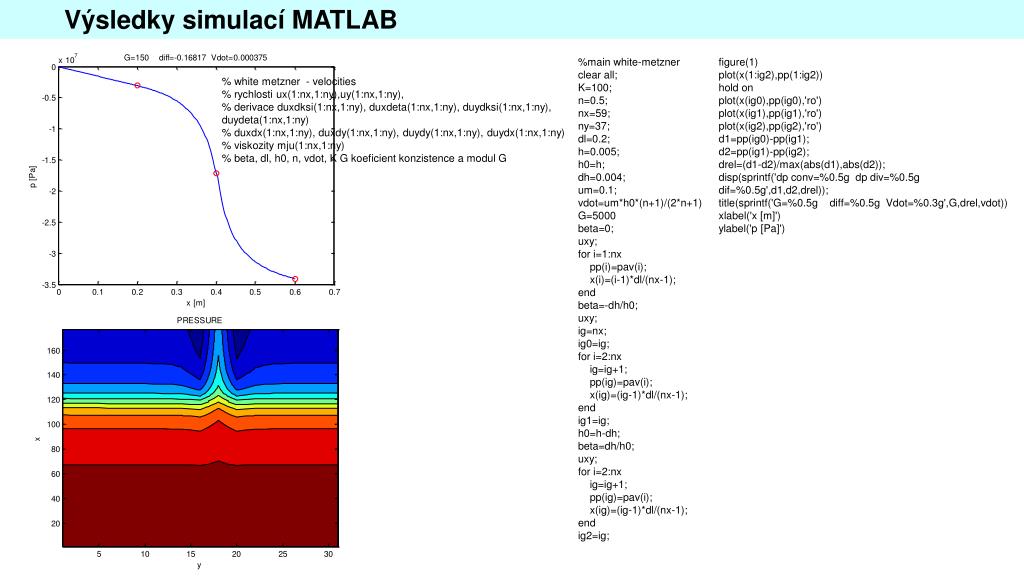
Task: Click the 'h=0.005;' code line
Action: 598,152
